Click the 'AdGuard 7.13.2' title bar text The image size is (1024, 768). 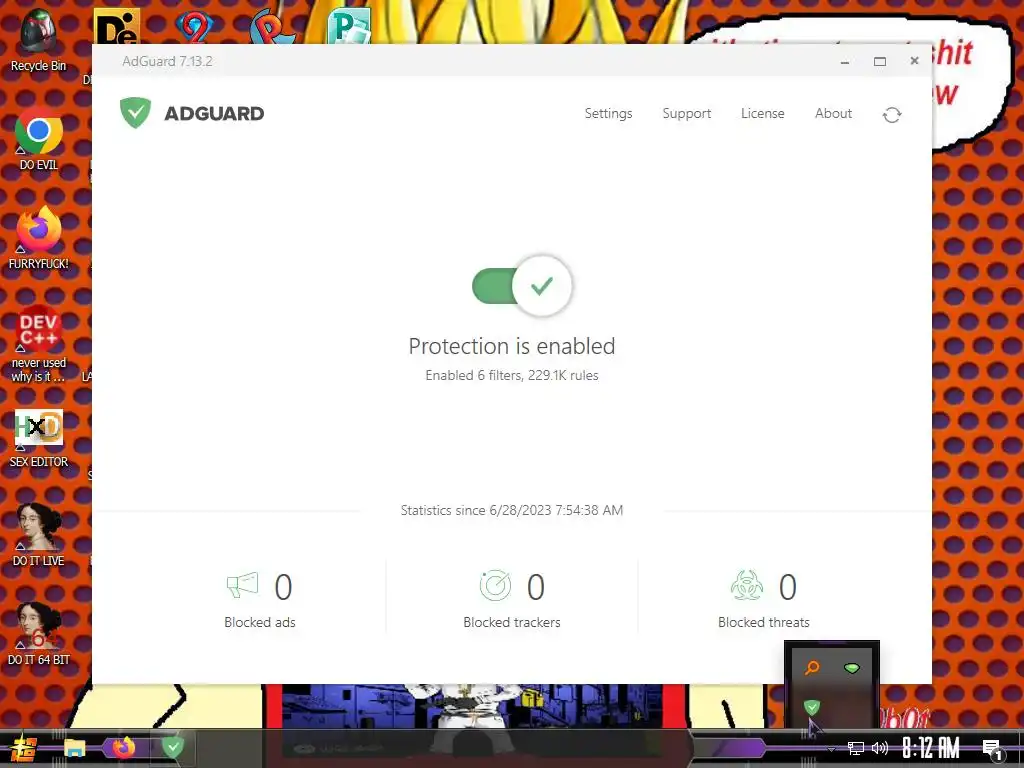click(167, 61)
